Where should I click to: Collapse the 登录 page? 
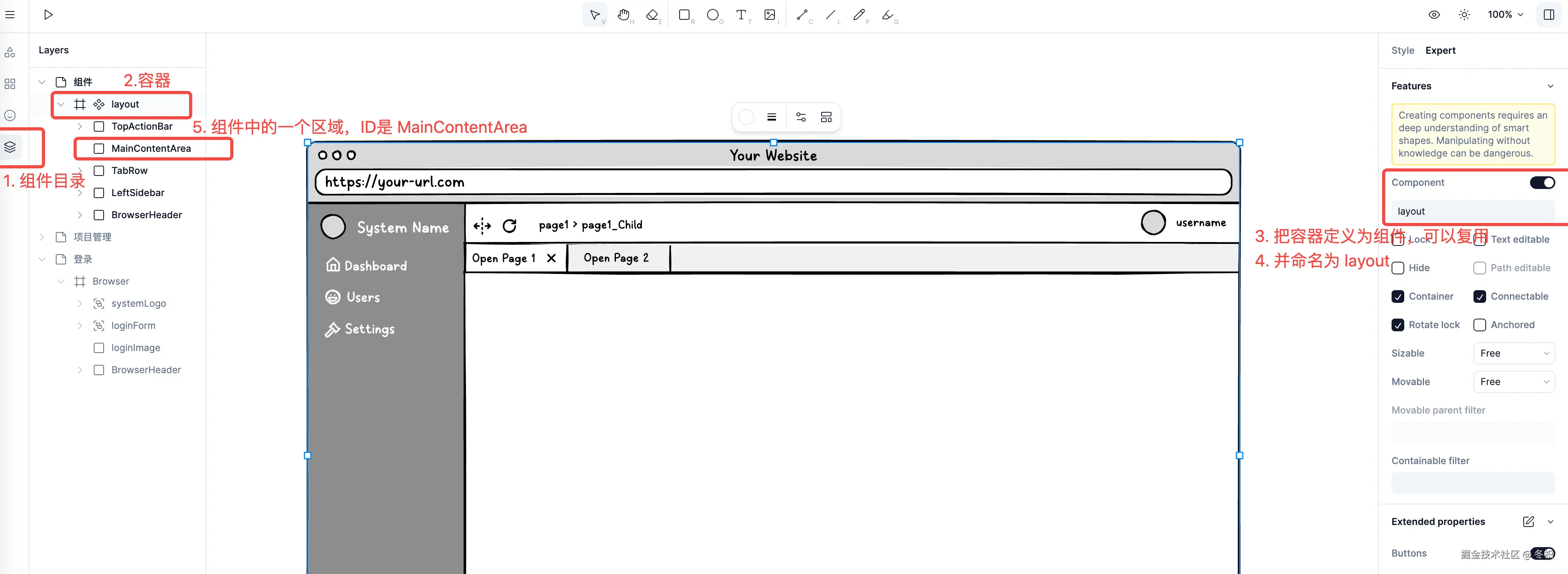pos(42,260)
